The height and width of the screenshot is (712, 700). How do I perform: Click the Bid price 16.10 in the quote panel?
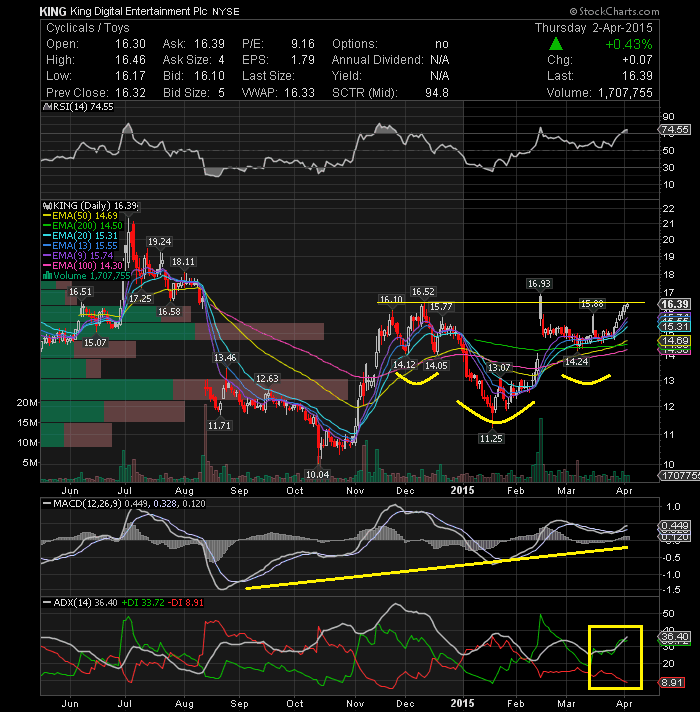coord(209,76)
